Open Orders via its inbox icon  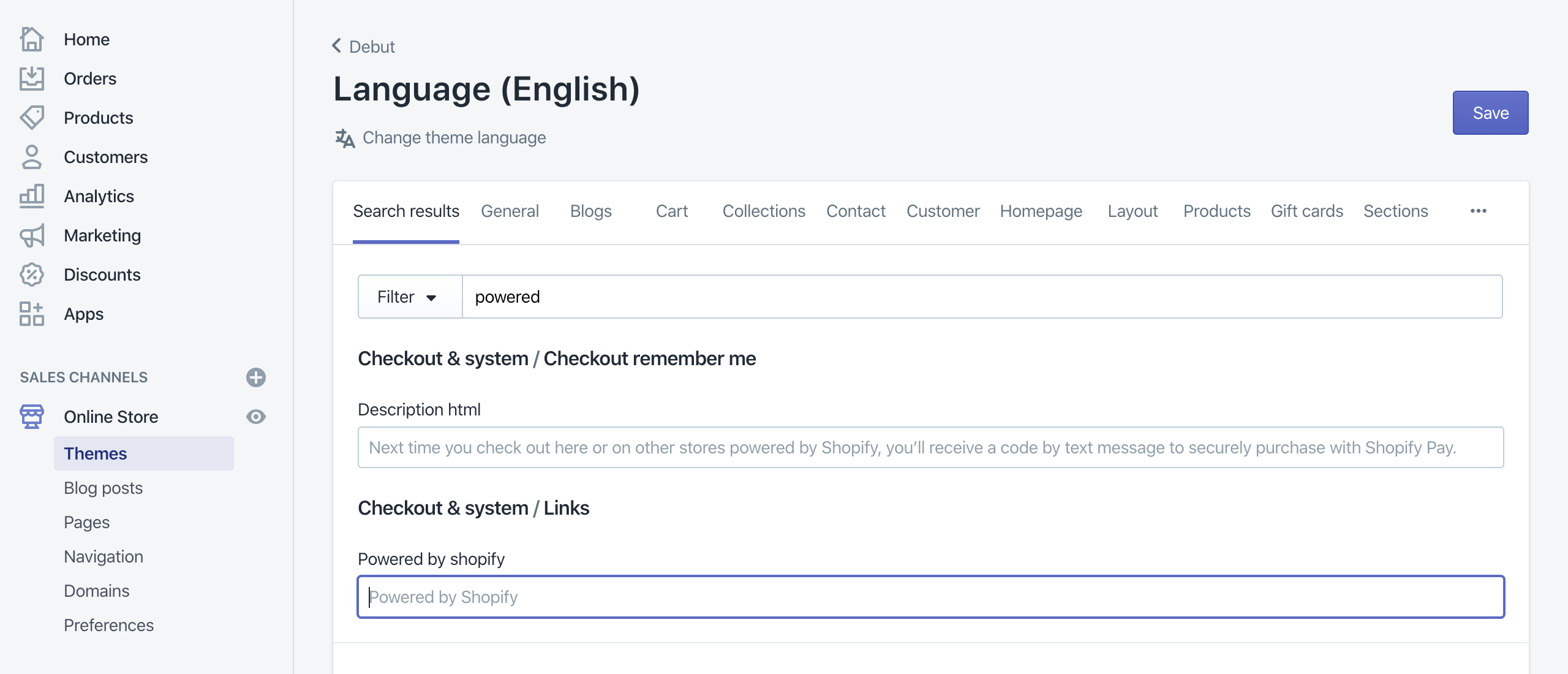click(32, 78)
